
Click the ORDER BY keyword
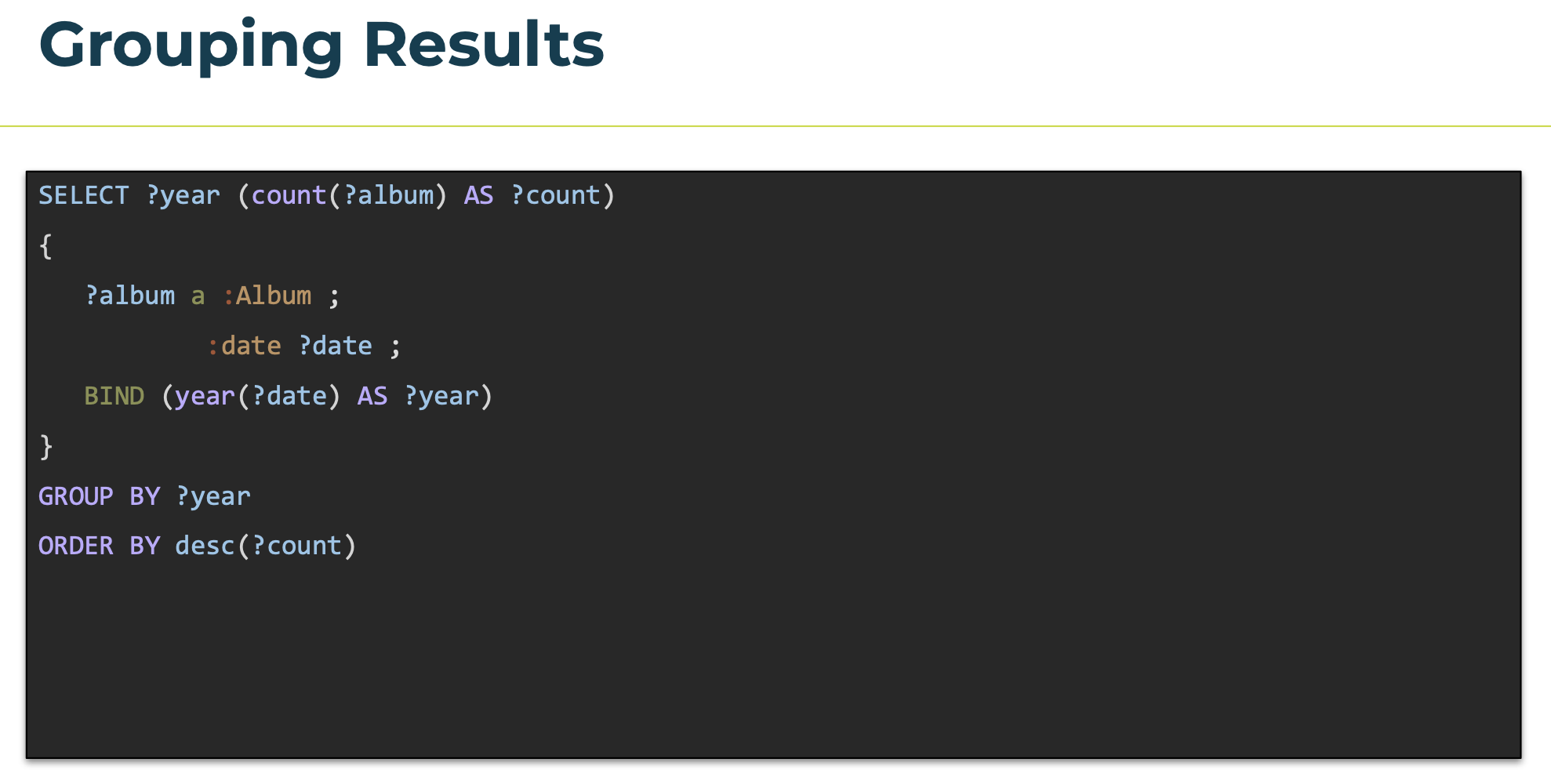coord(100,546)
